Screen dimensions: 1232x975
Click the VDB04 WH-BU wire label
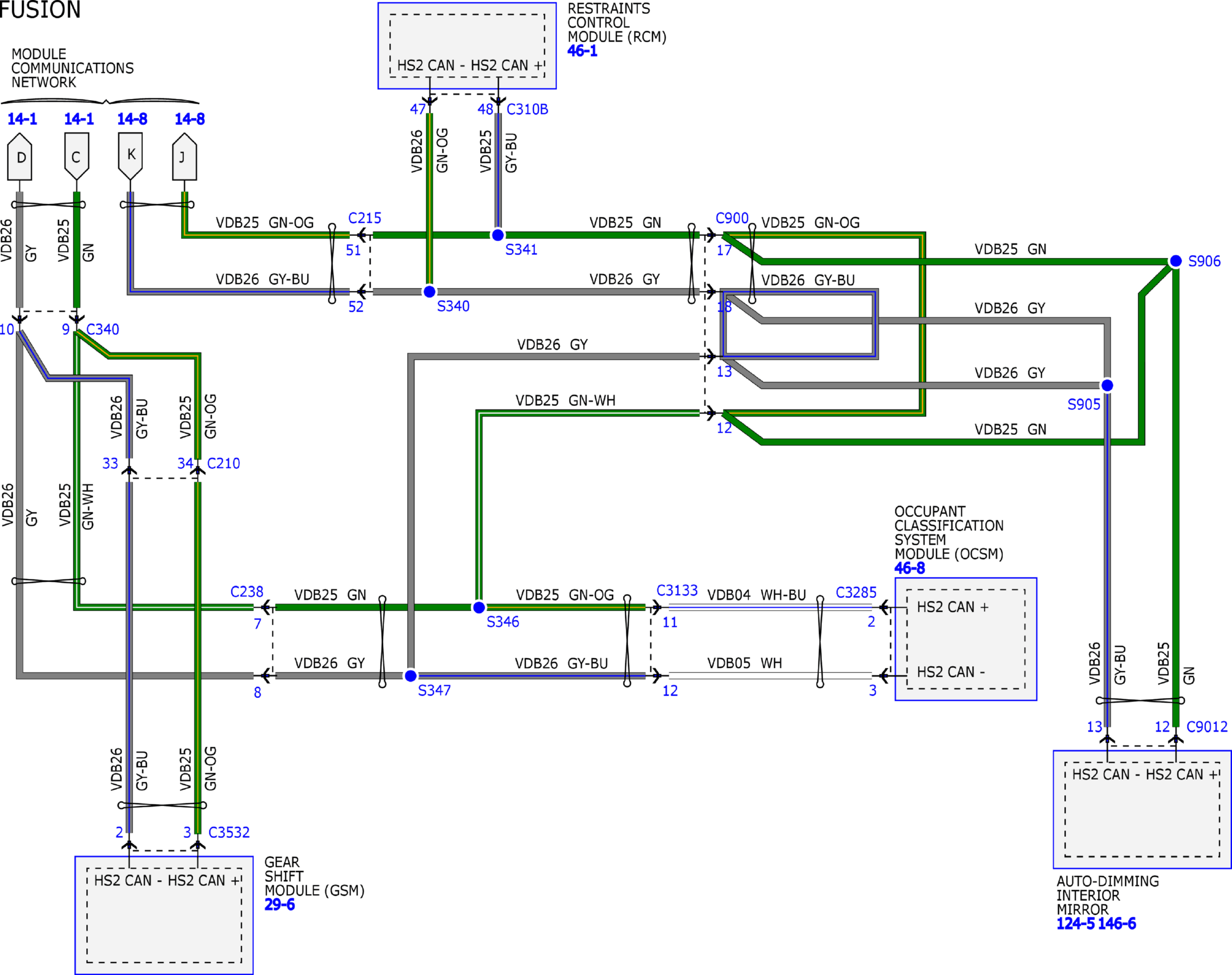coord(757,595)
